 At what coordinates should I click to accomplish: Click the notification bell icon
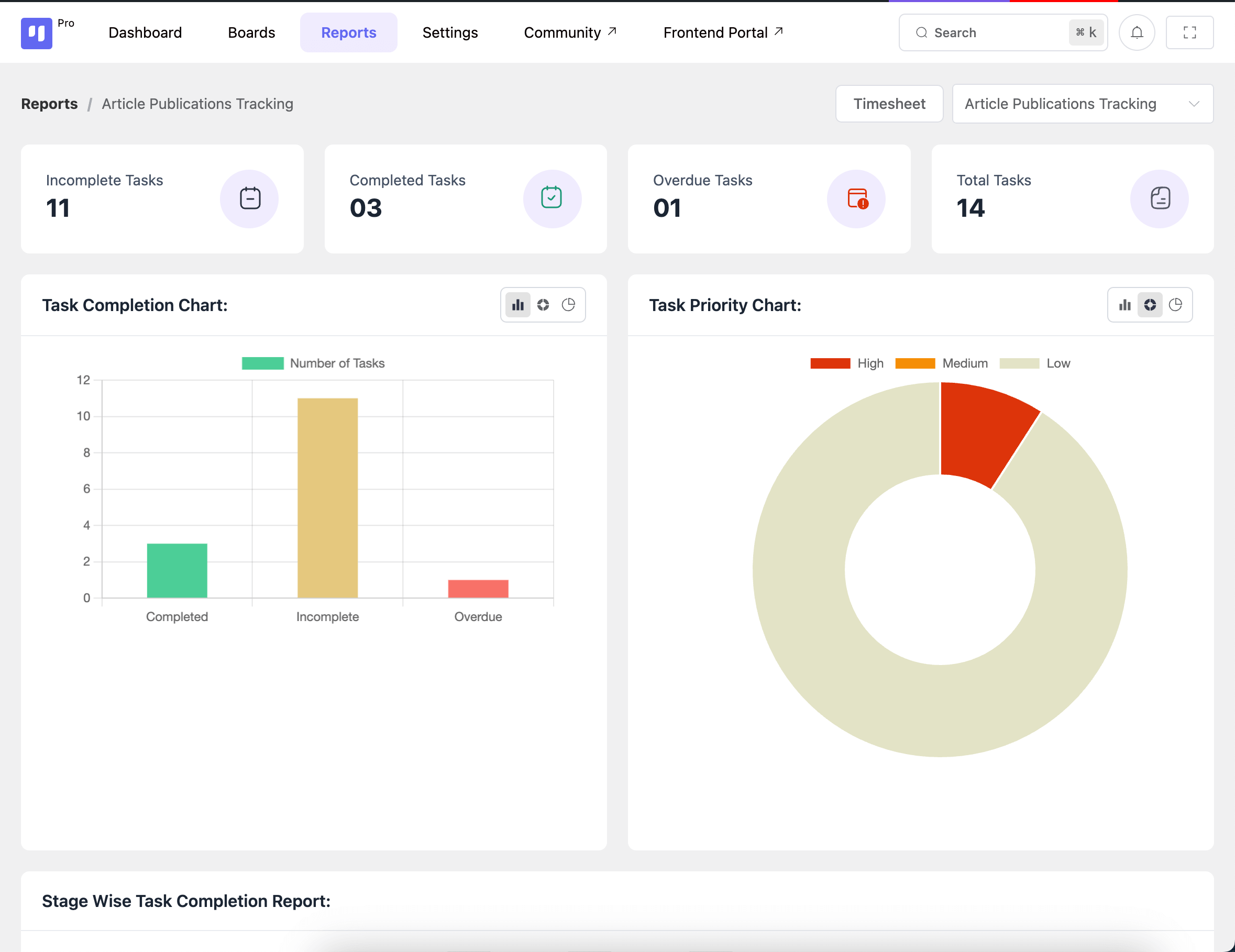(x=1137, y=33)
